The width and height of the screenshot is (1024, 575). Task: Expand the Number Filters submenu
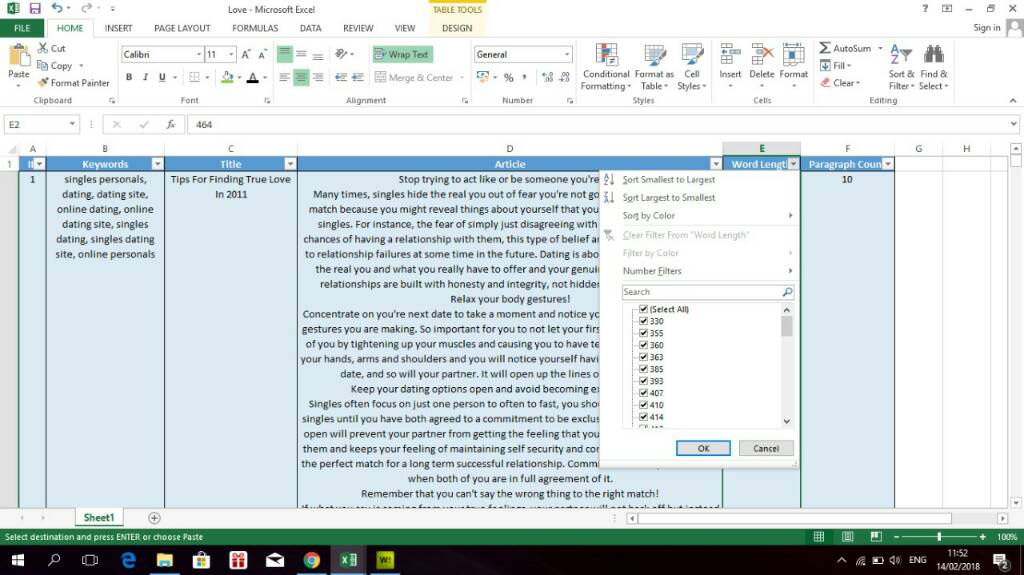699,271
